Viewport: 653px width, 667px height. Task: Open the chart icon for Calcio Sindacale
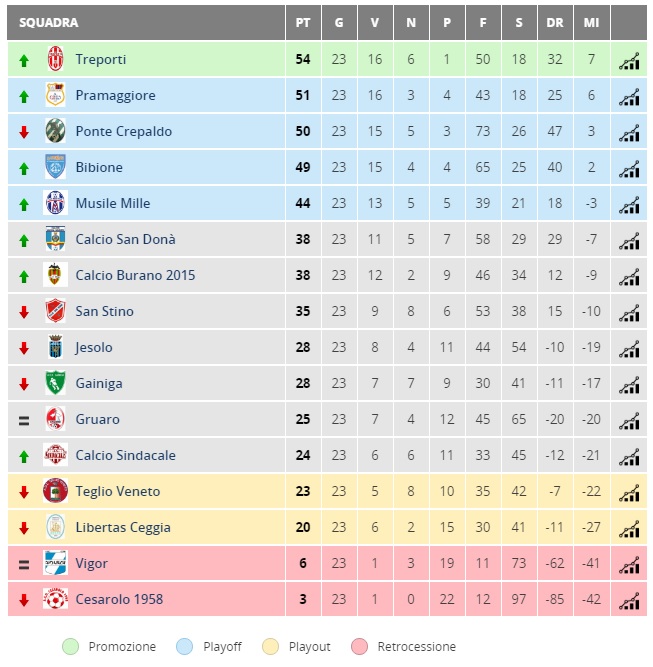tap(629, 457)
